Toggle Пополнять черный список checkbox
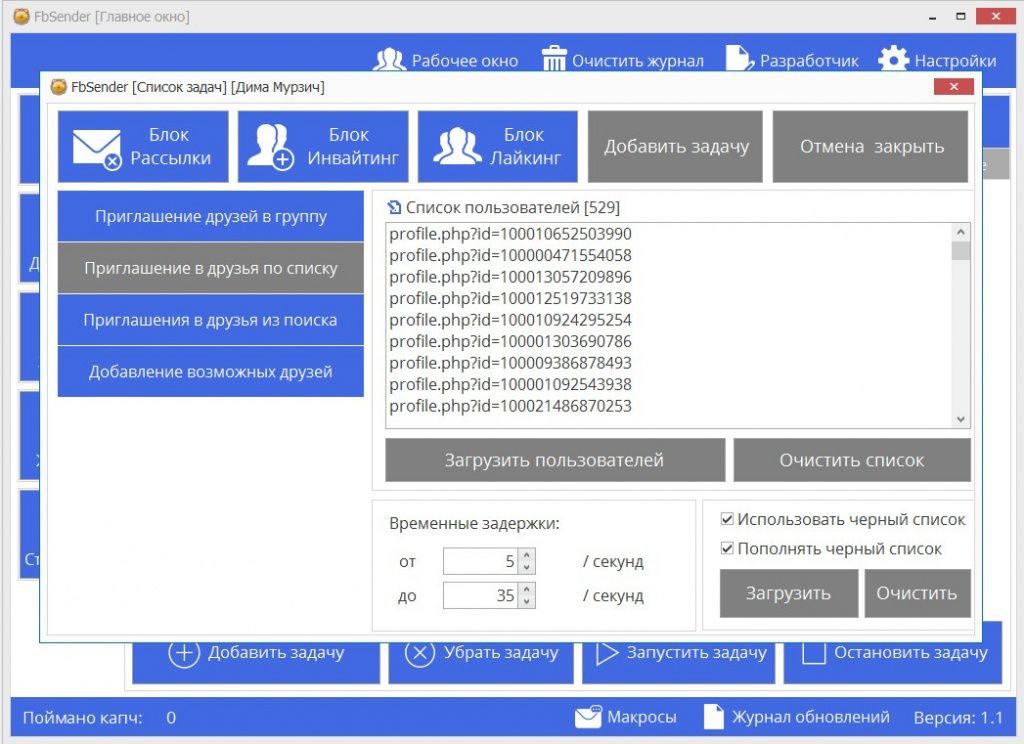 [727, 549]
